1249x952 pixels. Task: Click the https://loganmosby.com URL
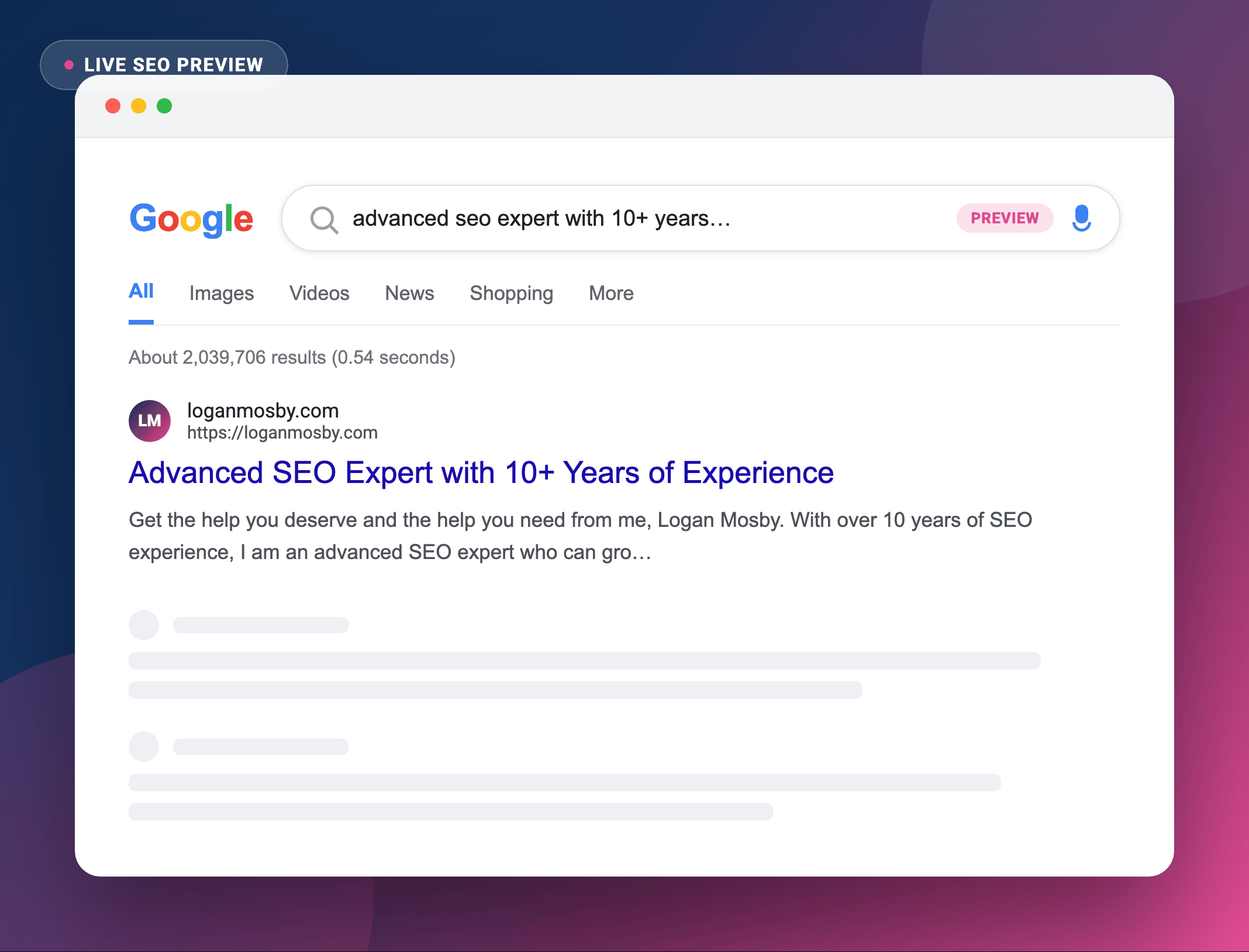(282, 433)
